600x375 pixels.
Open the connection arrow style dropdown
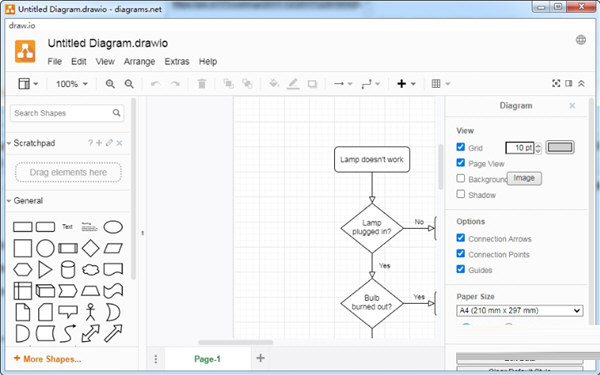pyautogui.click(x=343, y=84)
